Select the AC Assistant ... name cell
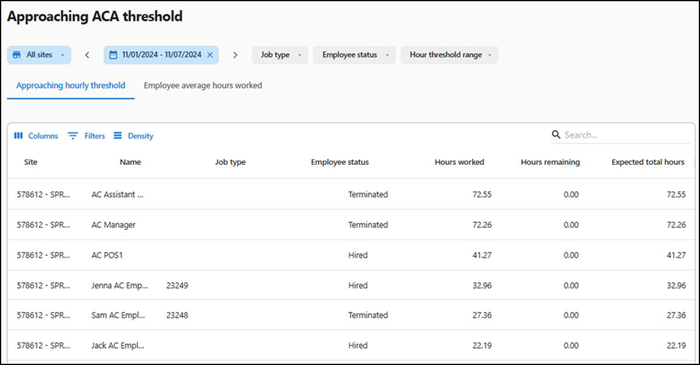The width and height of the screenshot is (700, 365). (117, 195)
